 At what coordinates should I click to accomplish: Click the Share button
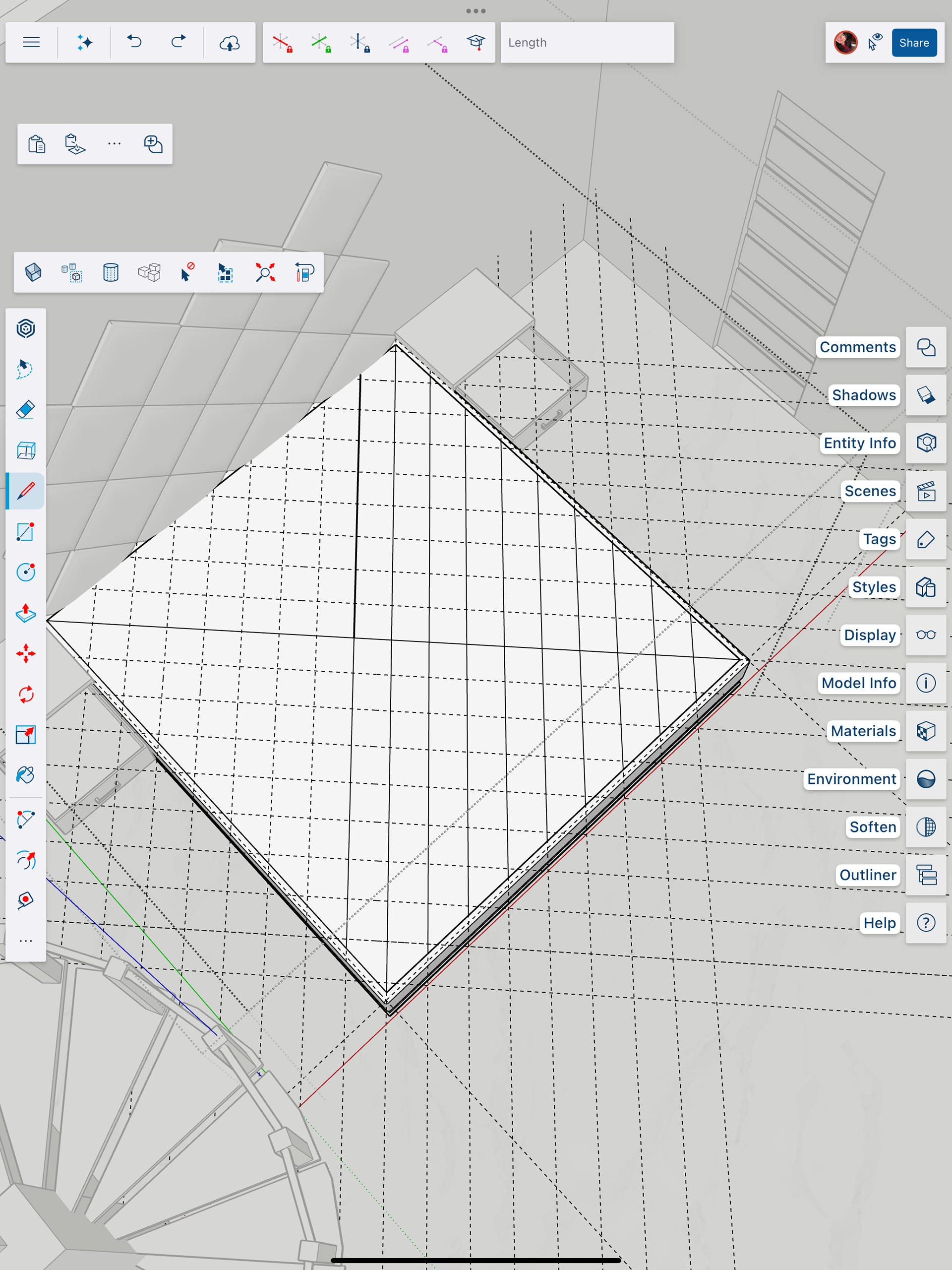point(913,43)
